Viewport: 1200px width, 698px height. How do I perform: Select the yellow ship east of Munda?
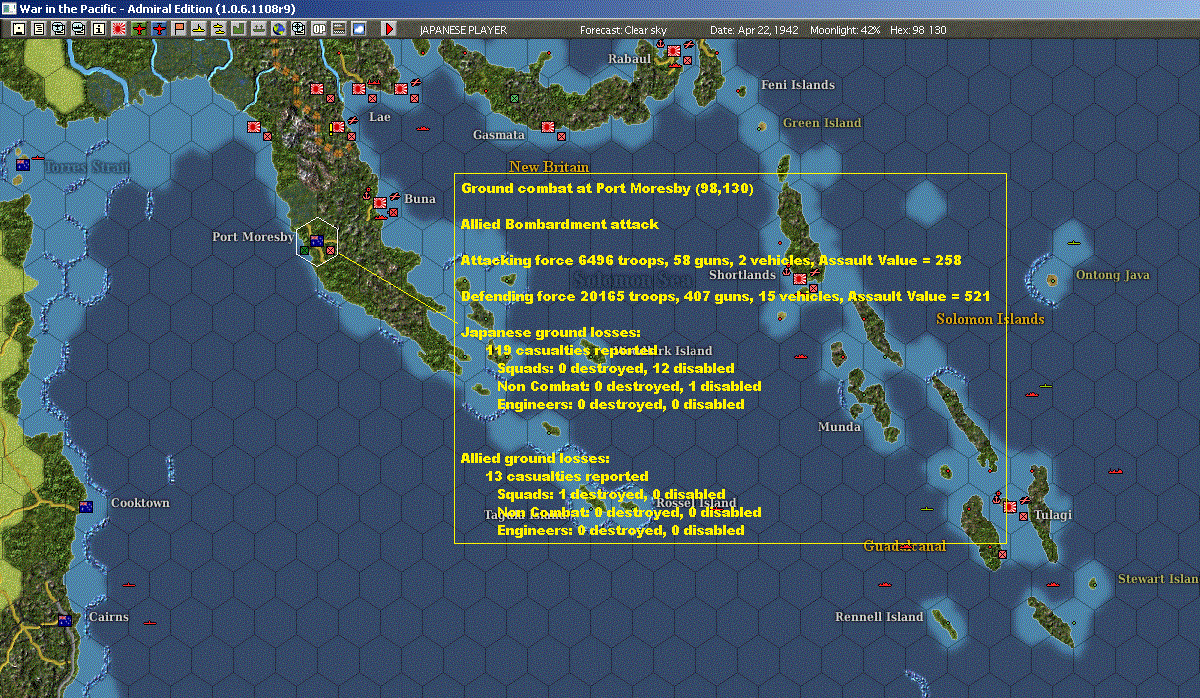click(x=1046, y=385)
